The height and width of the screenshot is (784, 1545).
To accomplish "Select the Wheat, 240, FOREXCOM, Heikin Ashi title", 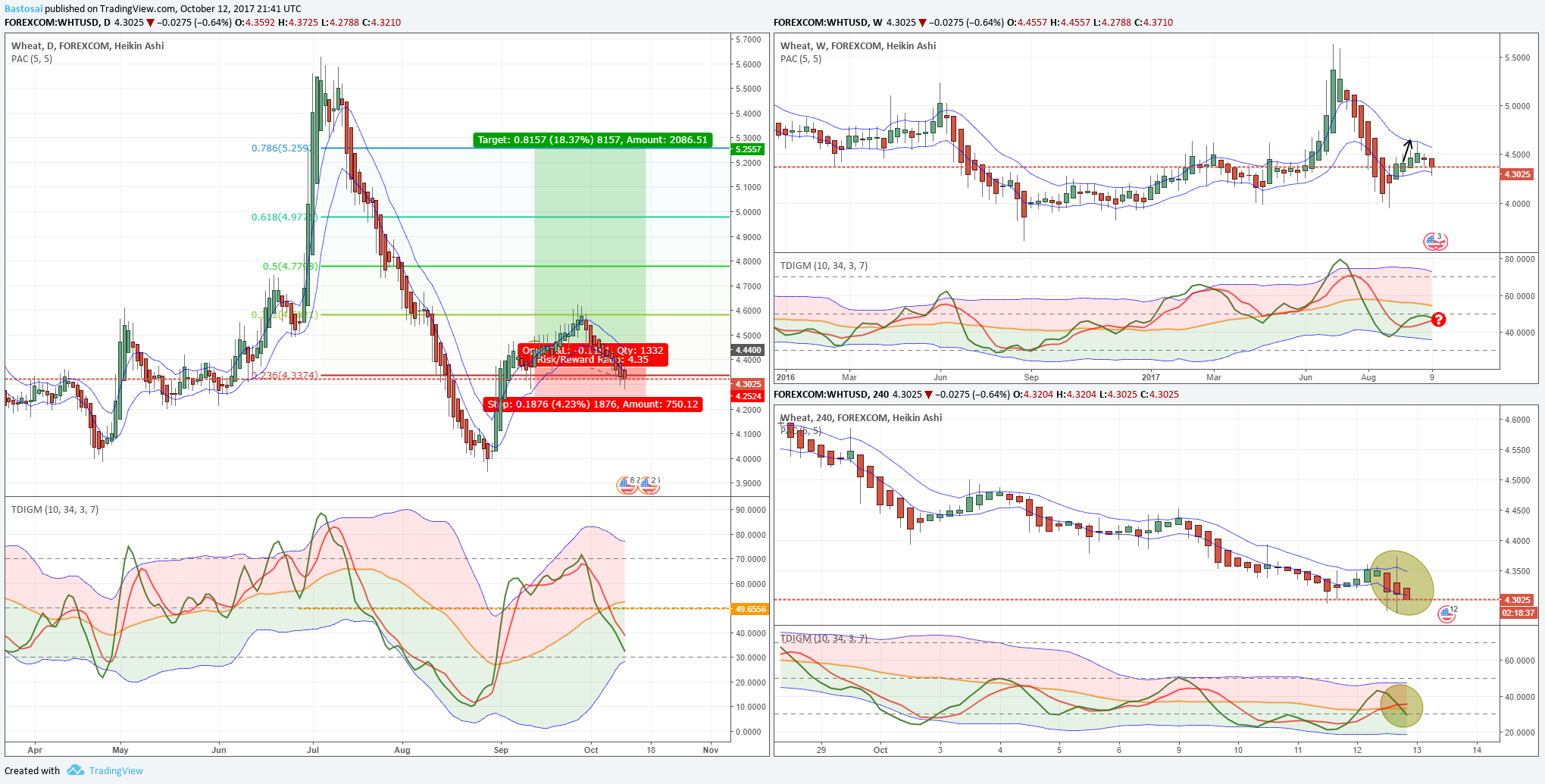I will coord(862,417).
